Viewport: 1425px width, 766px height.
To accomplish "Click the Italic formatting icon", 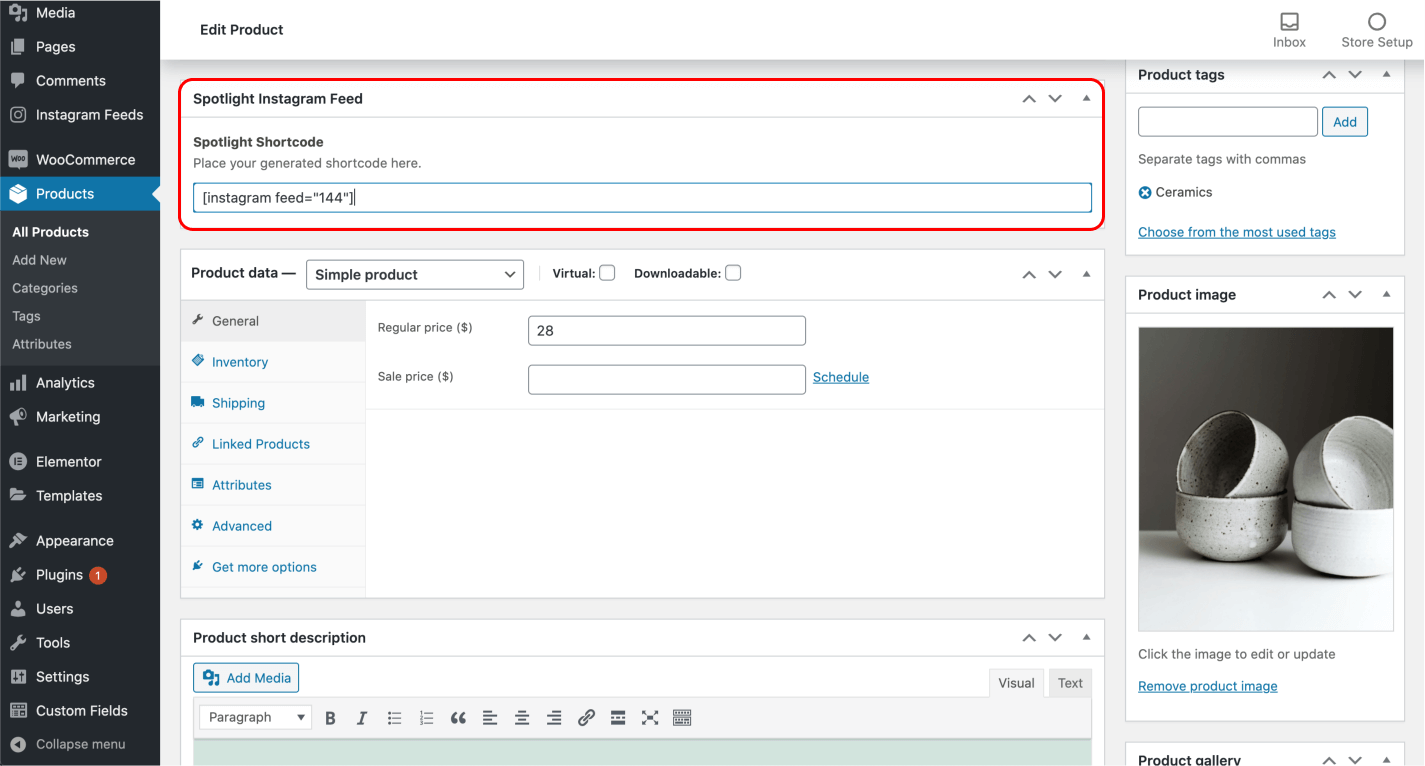I will [362, 718].
